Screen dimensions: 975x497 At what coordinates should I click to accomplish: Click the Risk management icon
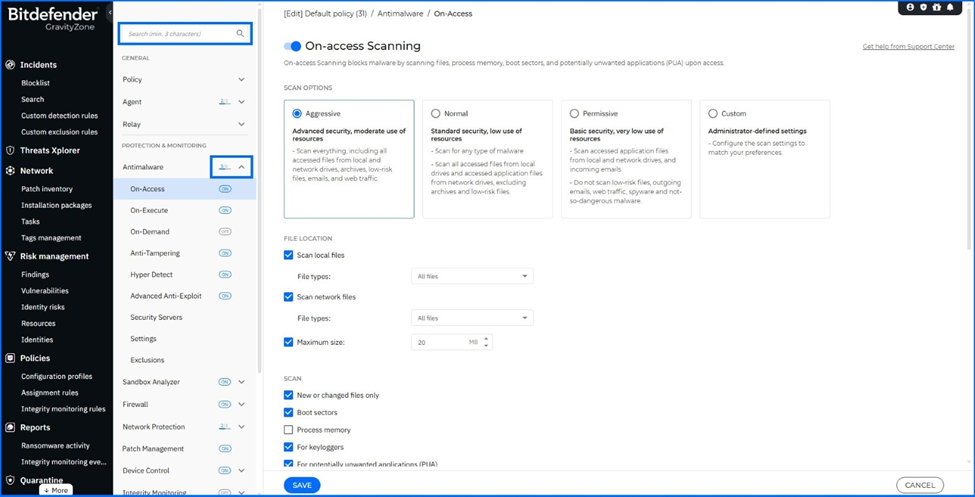(10, 256)
